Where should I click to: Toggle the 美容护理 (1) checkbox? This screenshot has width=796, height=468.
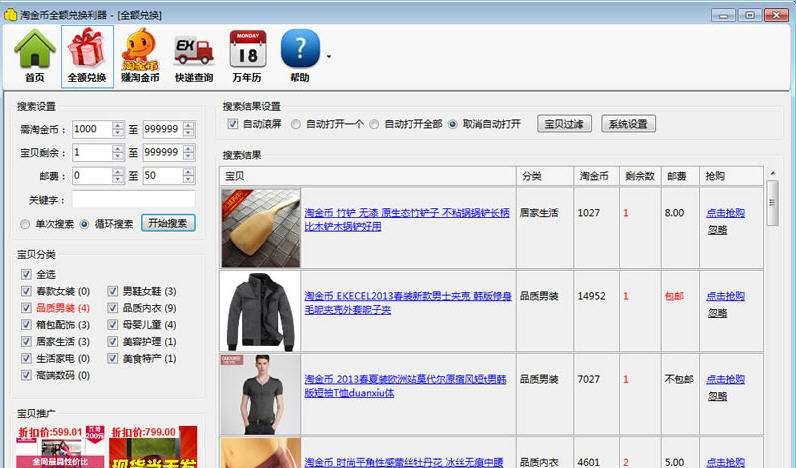[112, 342]
